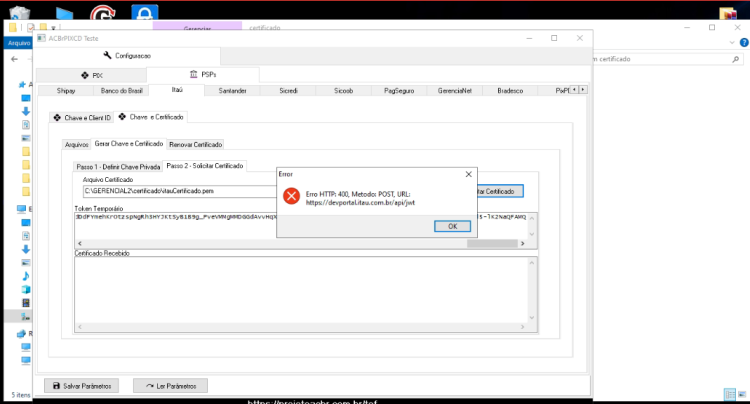750x404 pixels.
Task: Open the Banco do Brasil tab
Action: tap(121, 91)
